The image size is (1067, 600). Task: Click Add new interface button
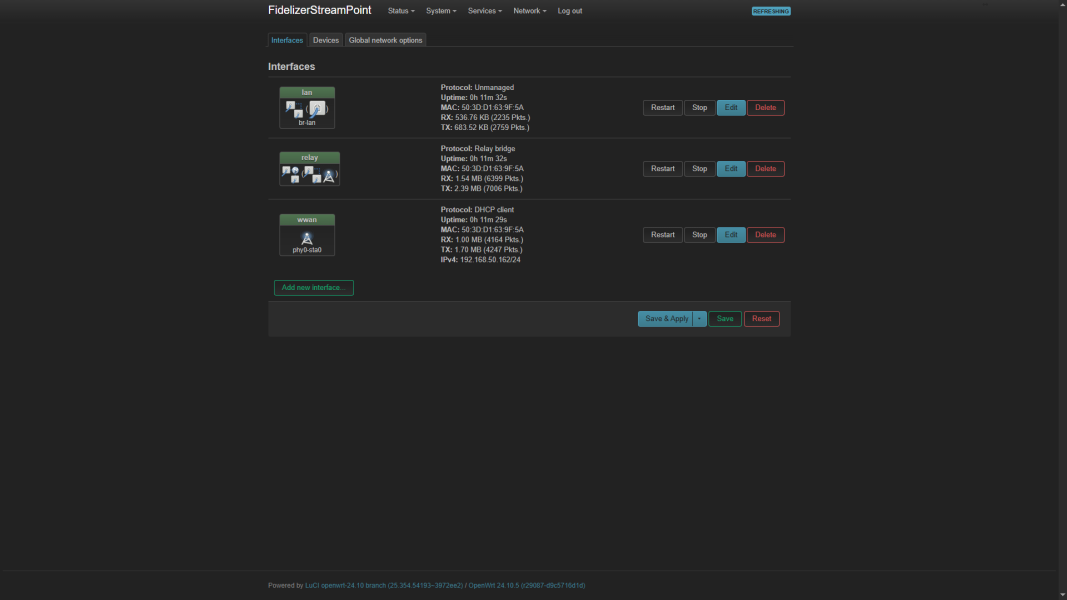314,288
